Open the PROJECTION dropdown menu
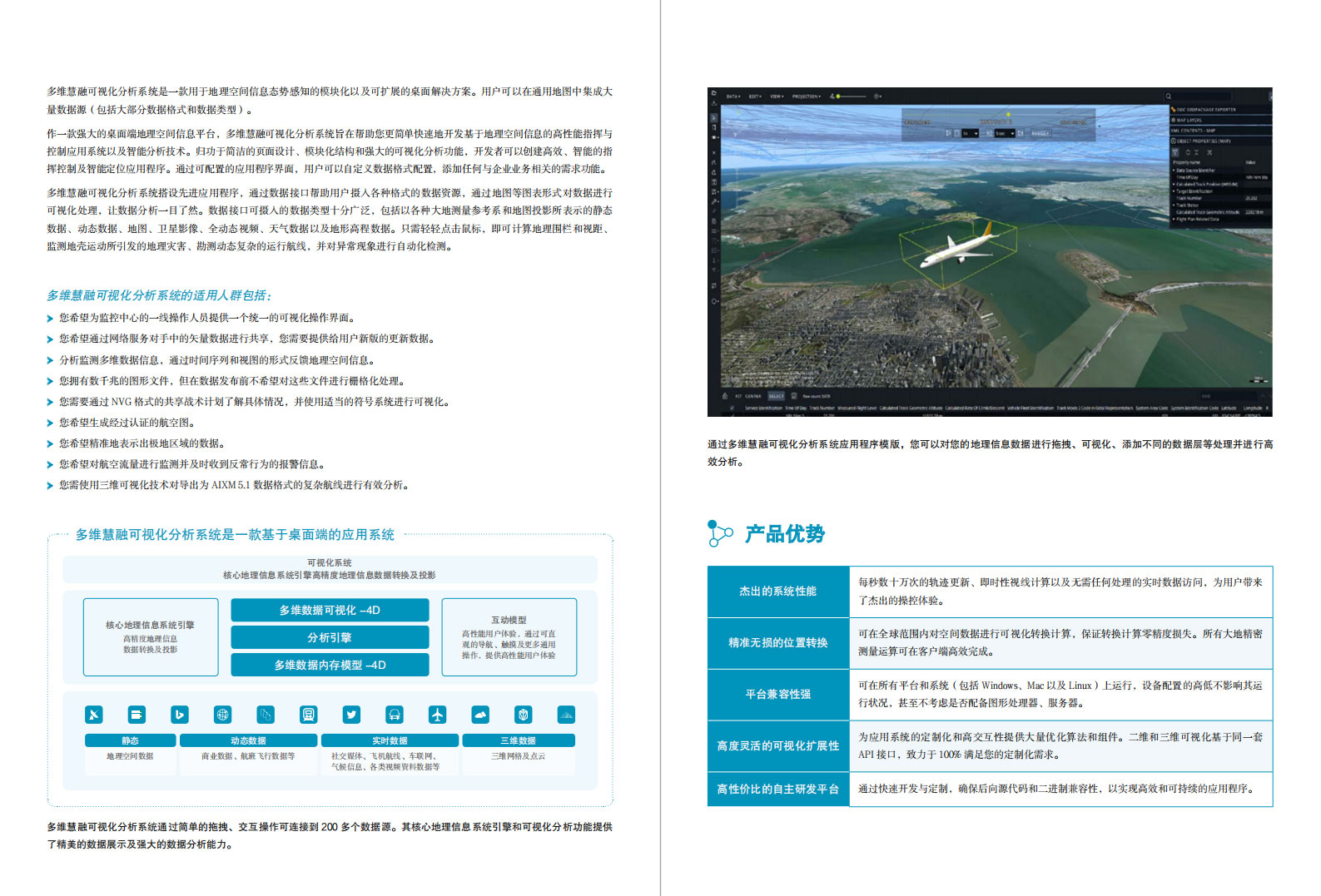The width and height of the screenshot is (1321, 896). pos(806,97)
